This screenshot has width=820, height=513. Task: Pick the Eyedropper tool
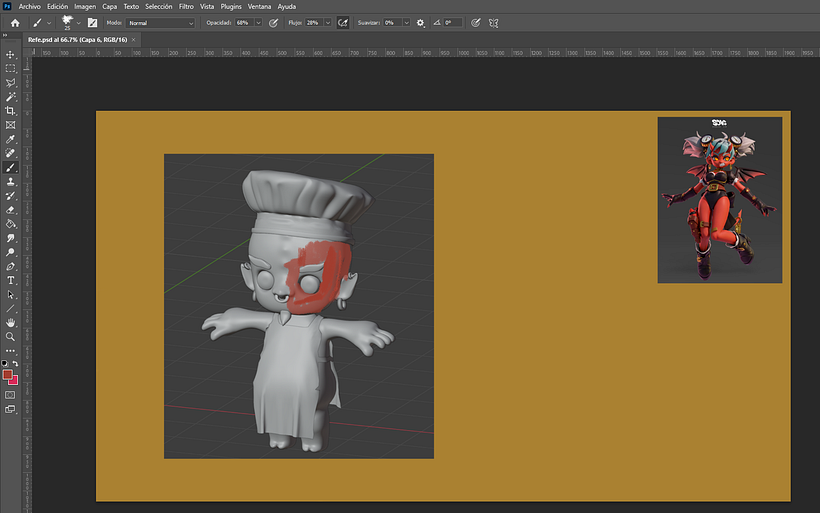point(11,139)
